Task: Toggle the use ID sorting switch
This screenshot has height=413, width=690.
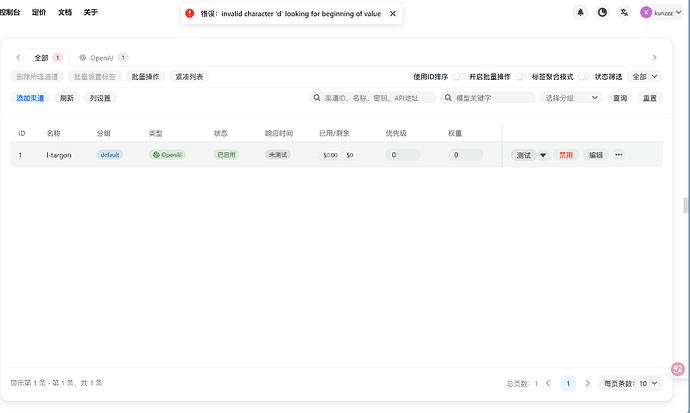Action: click(x=458, y=77)
